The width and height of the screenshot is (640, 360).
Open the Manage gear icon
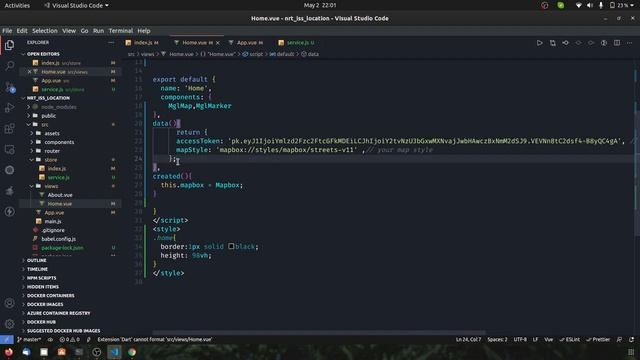[x=9, y=324]
